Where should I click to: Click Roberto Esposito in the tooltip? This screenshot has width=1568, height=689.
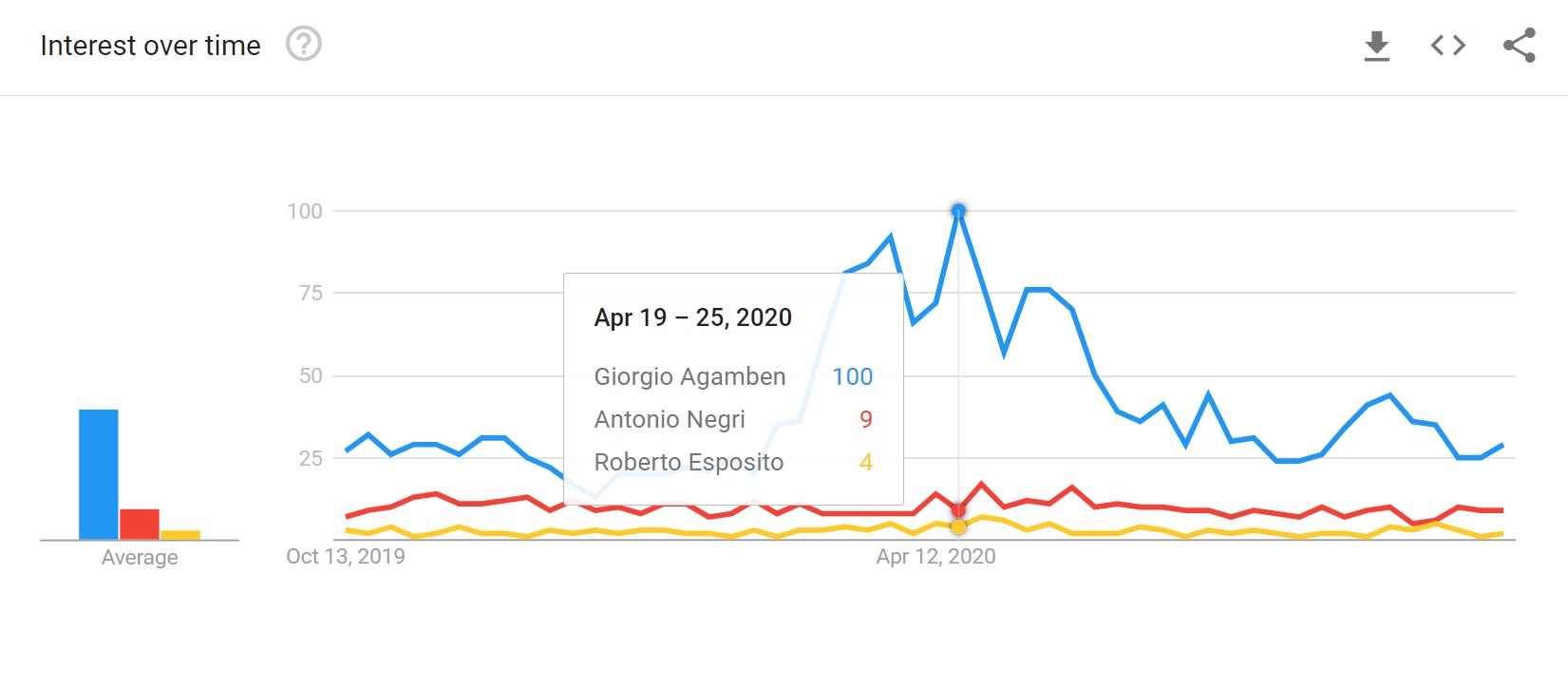tap(689, 462)
